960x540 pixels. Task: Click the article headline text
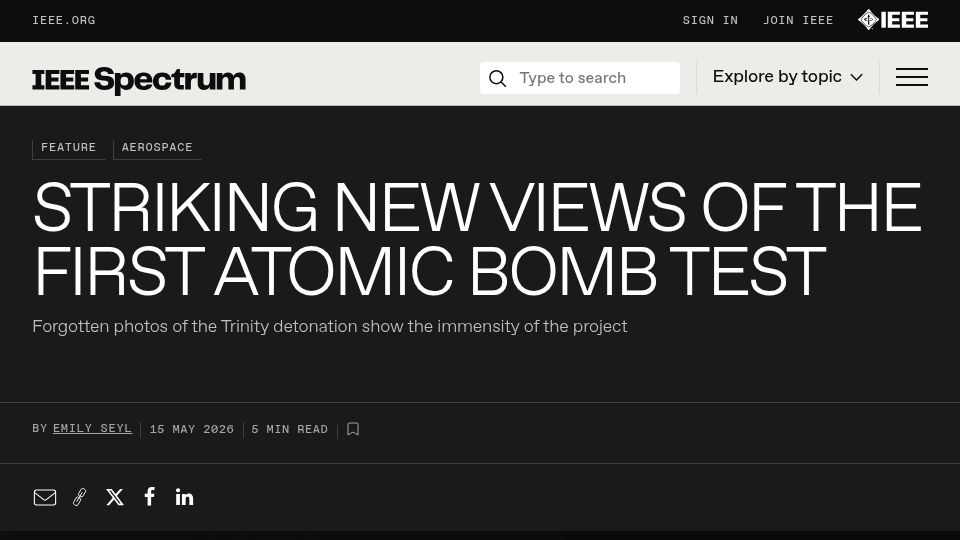pos(477,239)
